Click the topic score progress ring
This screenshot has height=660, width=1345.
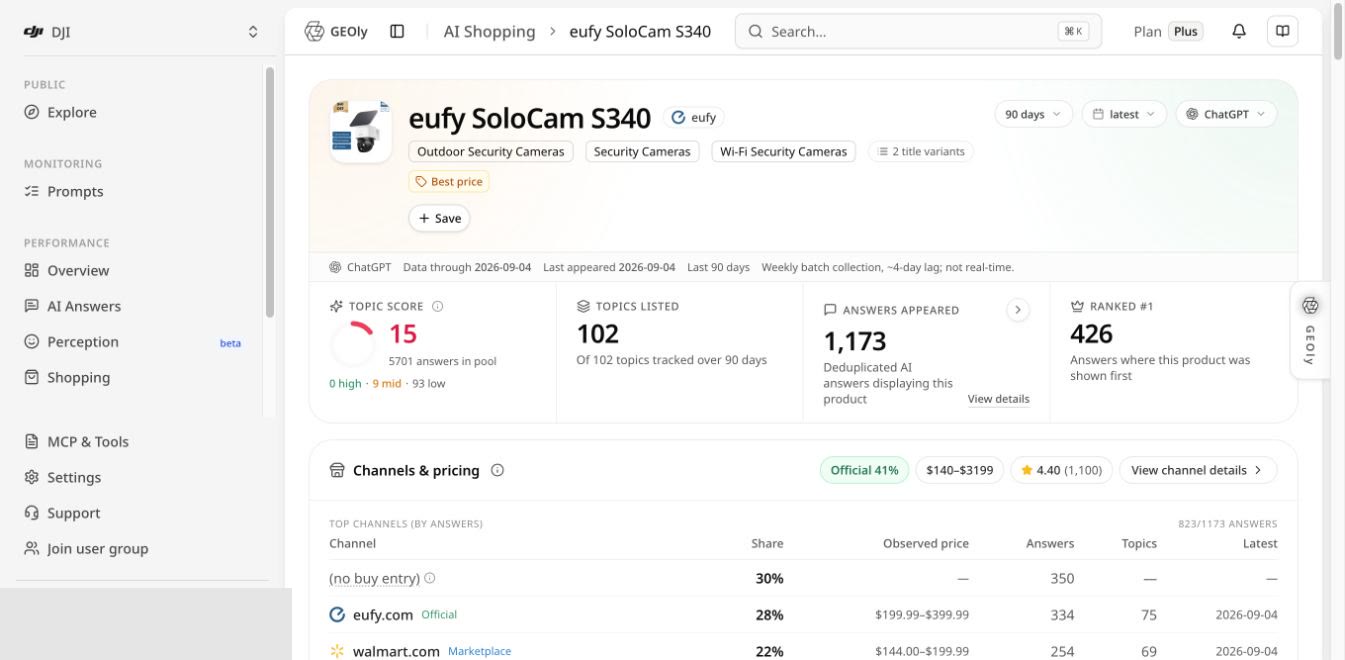[x=353, y=344]
